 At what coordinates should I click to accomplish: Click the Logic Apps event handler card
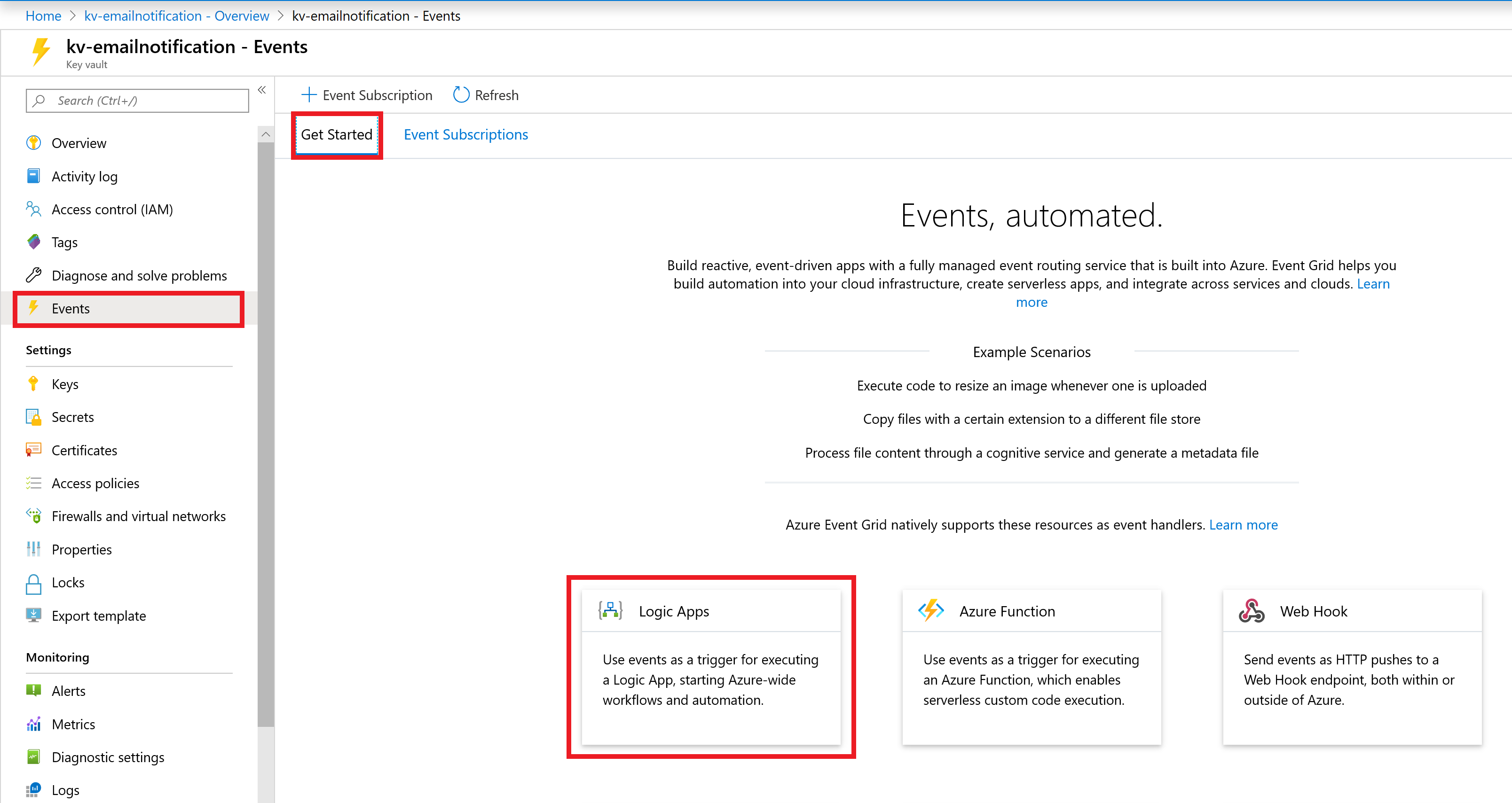click(711, 664)
